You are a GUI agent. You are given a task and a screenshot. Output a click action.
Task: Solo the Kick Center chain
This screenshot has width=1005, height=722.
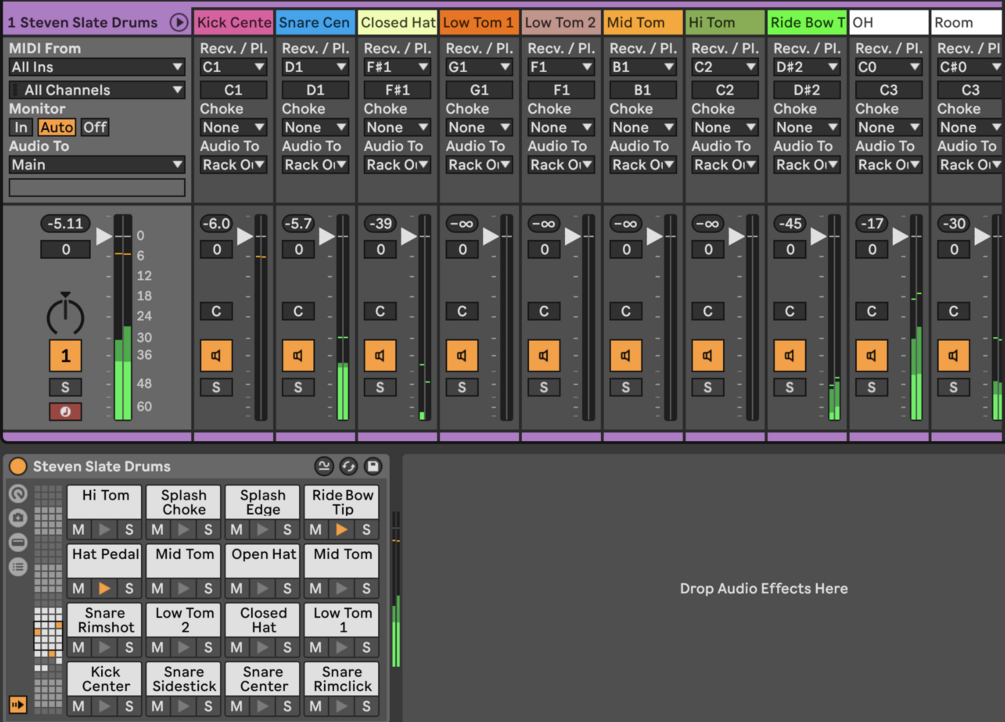(x=216, y=387)
